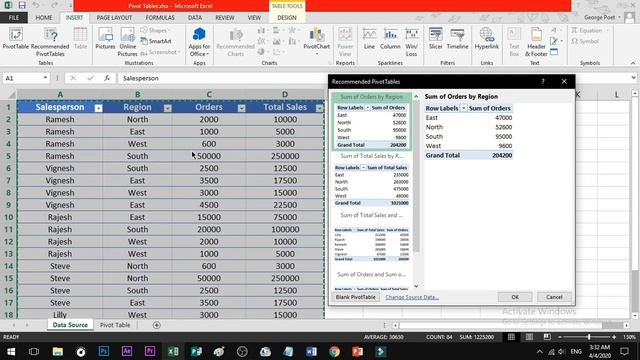This screenshot has width=640, height=360.
Task: Insert SmartArt graphic
Action: [156, 41]
